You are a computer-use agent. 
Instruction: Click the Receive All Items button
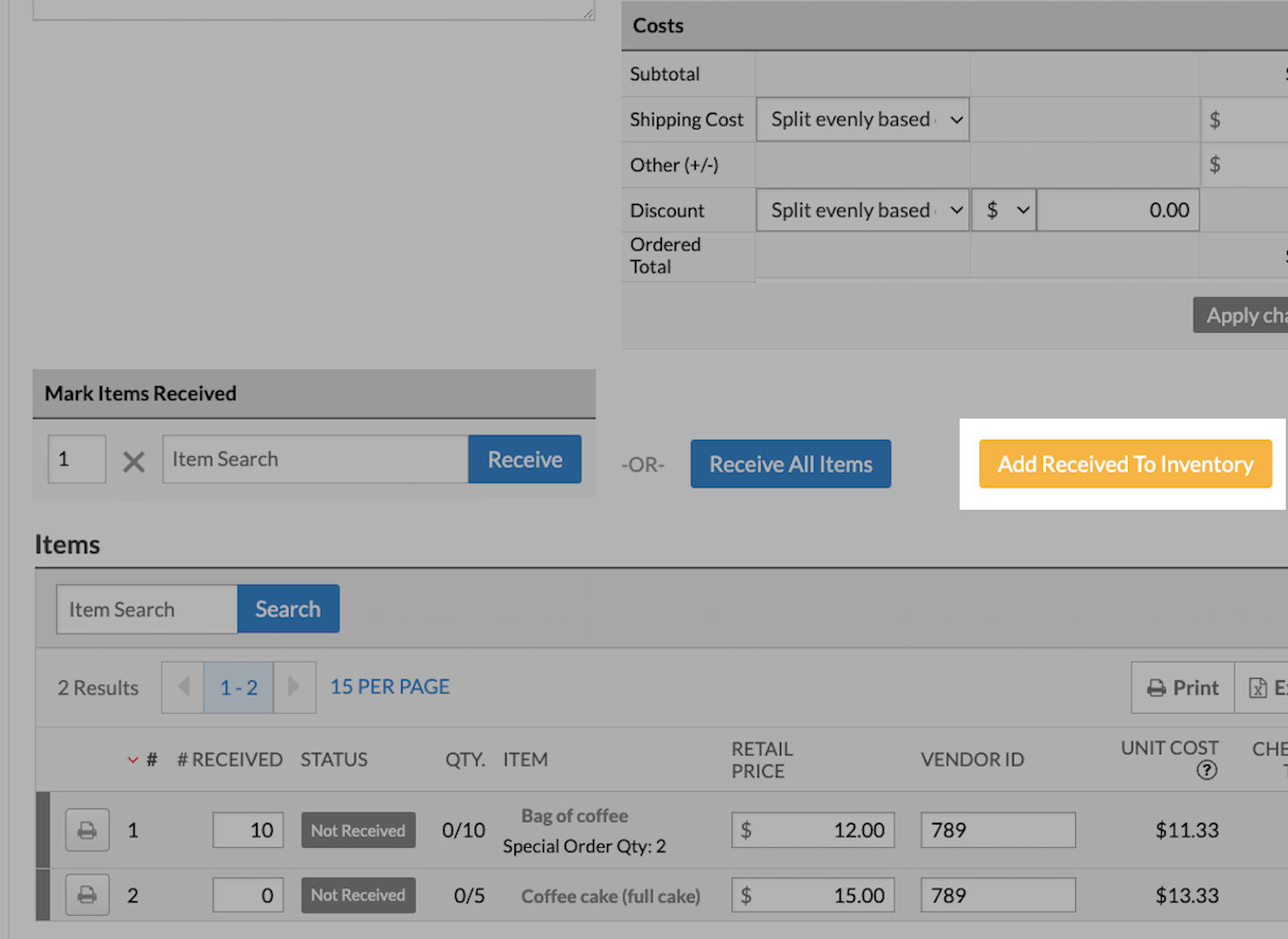pyautogui.click(x=790, y=464)
